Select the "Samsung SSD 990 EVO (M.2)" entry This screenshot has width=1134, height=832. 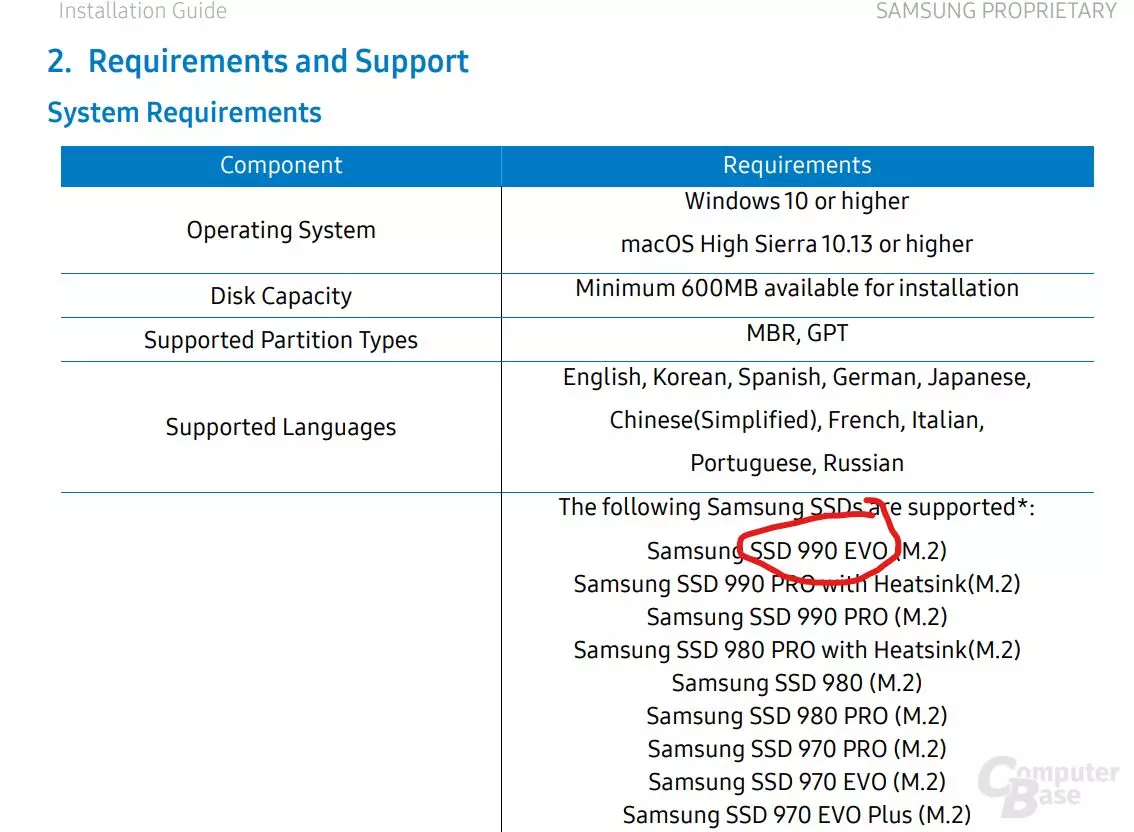pos(797,551)
